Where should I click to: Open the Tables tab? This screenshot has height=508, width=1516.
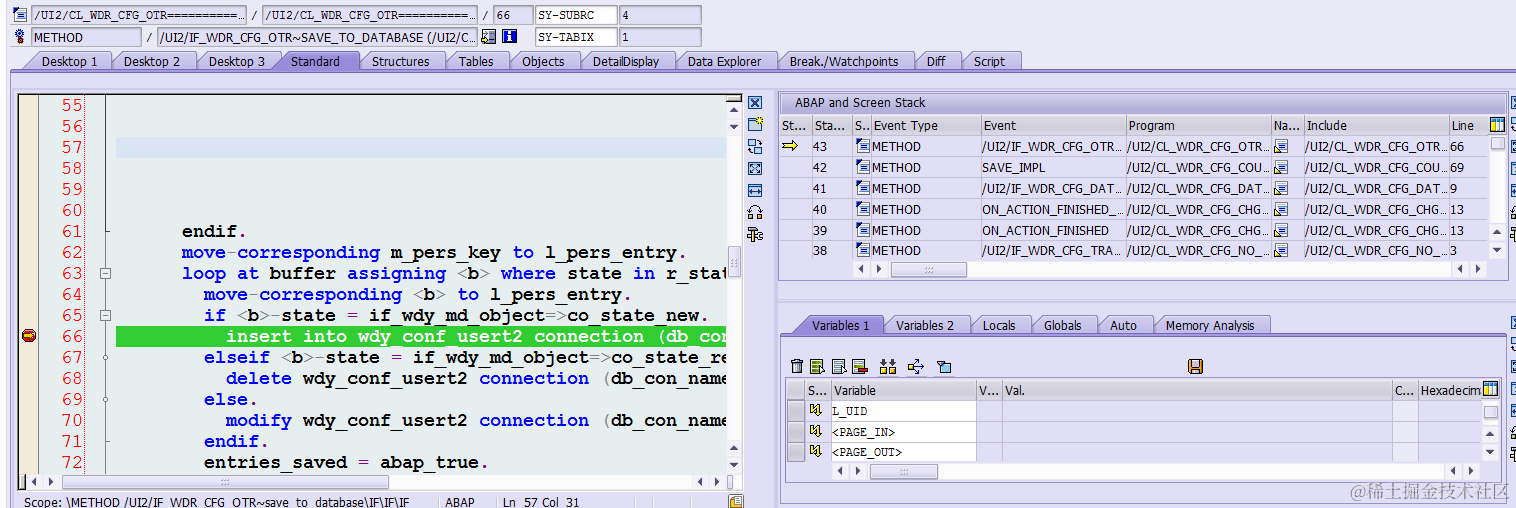476,61
